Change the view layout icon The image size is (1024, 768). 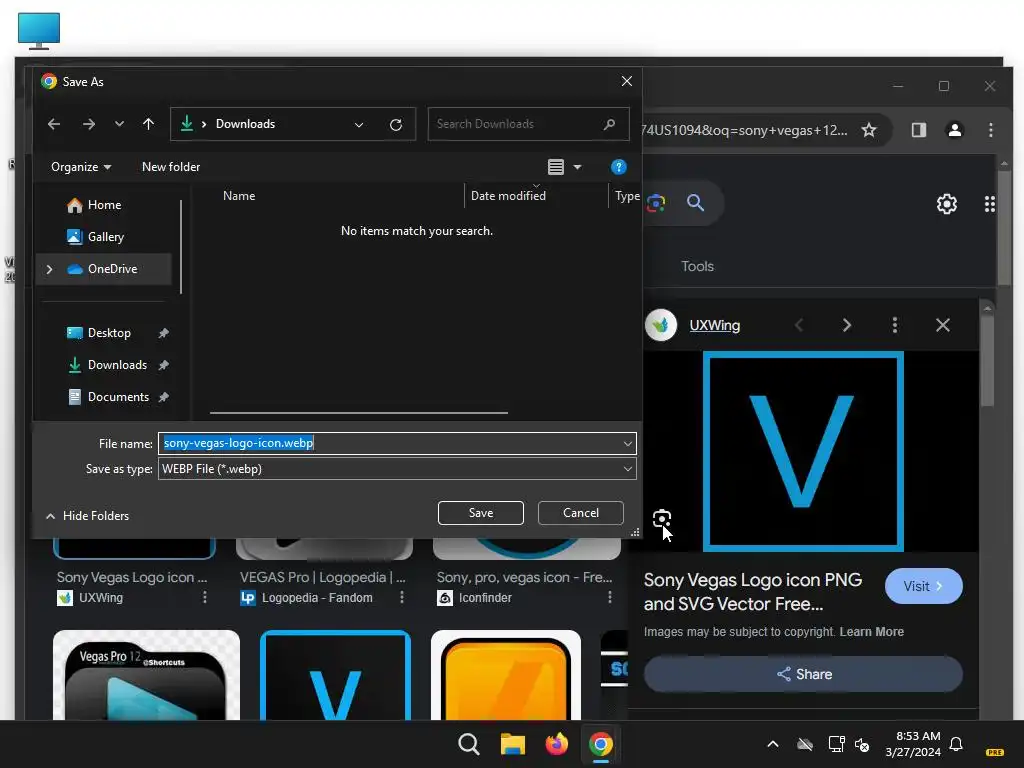[x=556, y=167]
